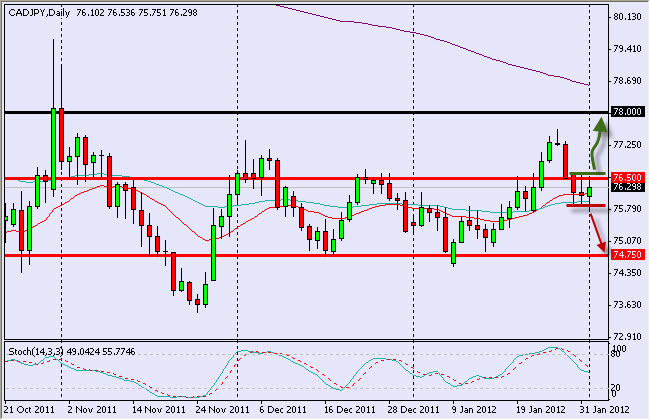Viewport: 650px width, 420px height.
Task: Click the 31 Jan 2012 date label
Action: pyautogui.click(x=604, y=410)
